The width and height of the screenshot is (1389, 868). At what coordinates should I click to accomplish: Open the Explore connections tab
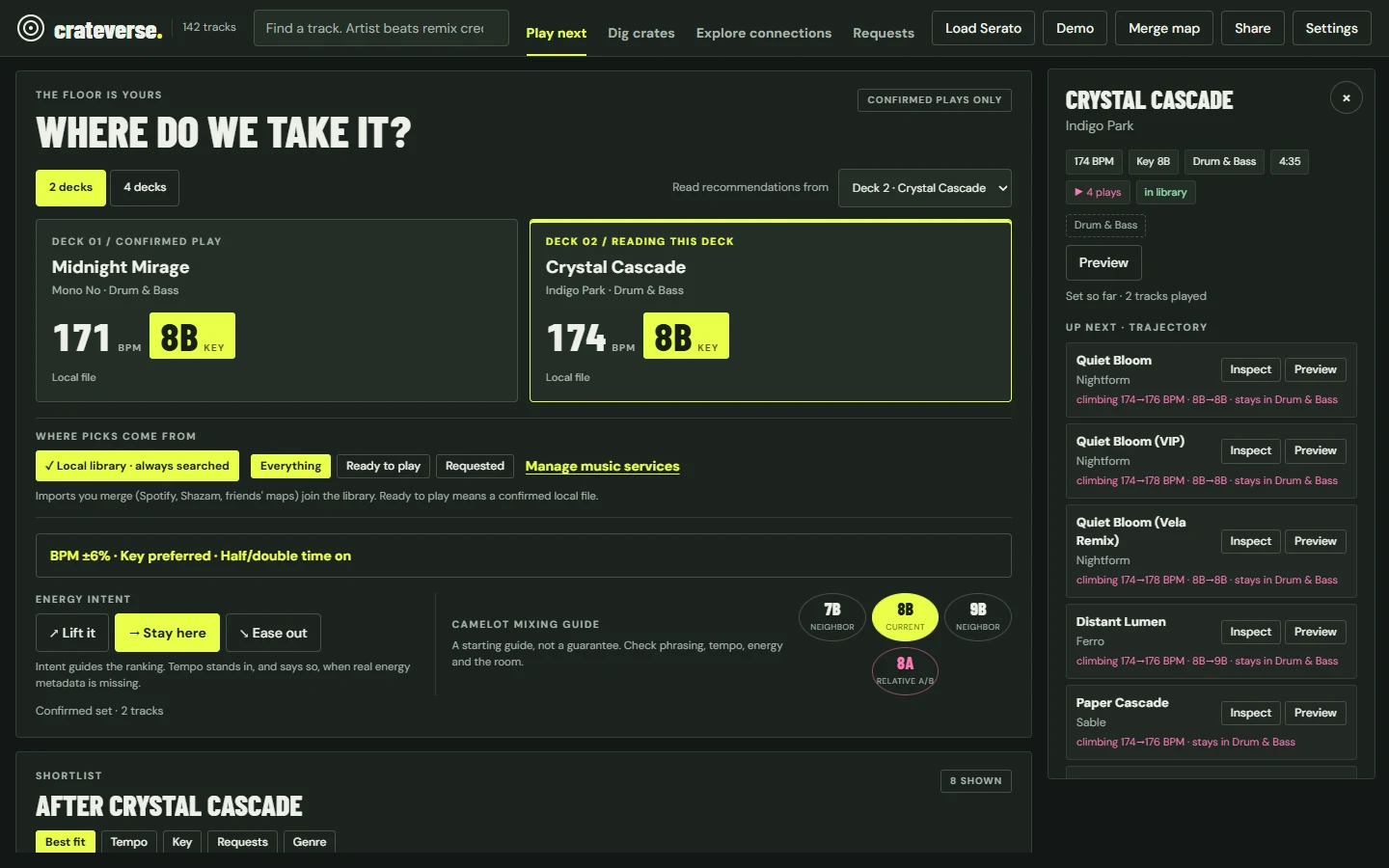[x=764, y=33]
